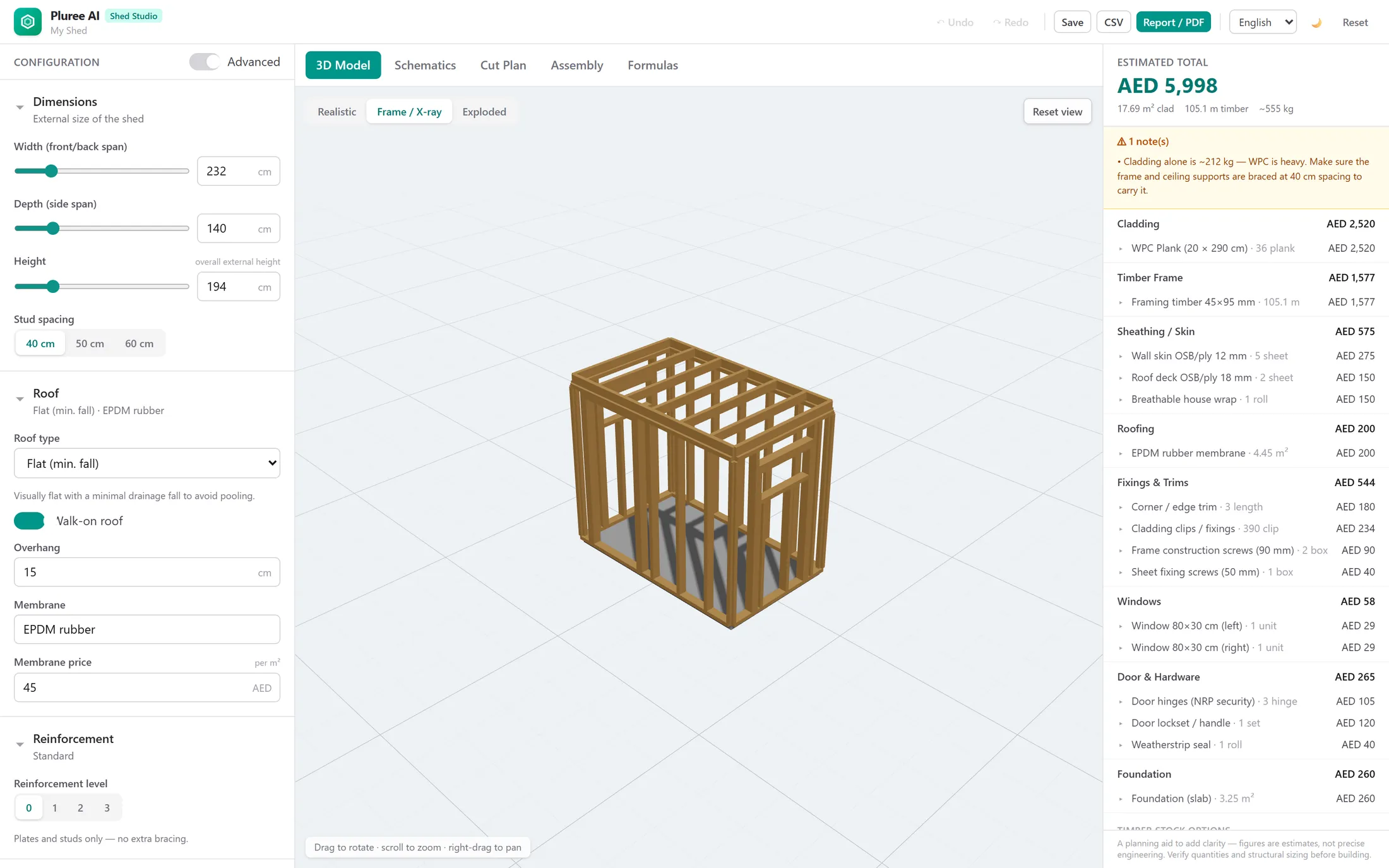Select 40 cm stud spacing

pos(40,343)
